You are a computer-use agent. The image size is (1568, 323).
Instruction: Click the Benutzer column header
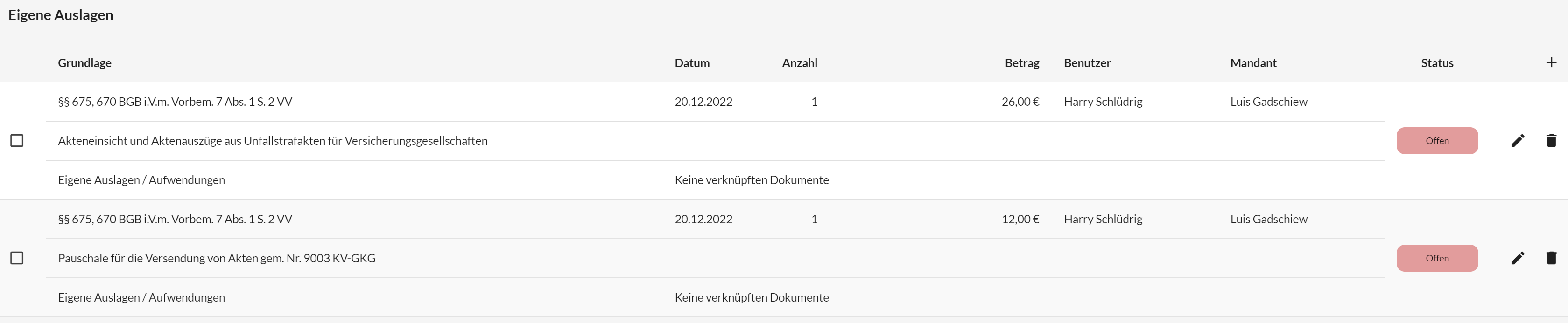tap(1087, 62)
